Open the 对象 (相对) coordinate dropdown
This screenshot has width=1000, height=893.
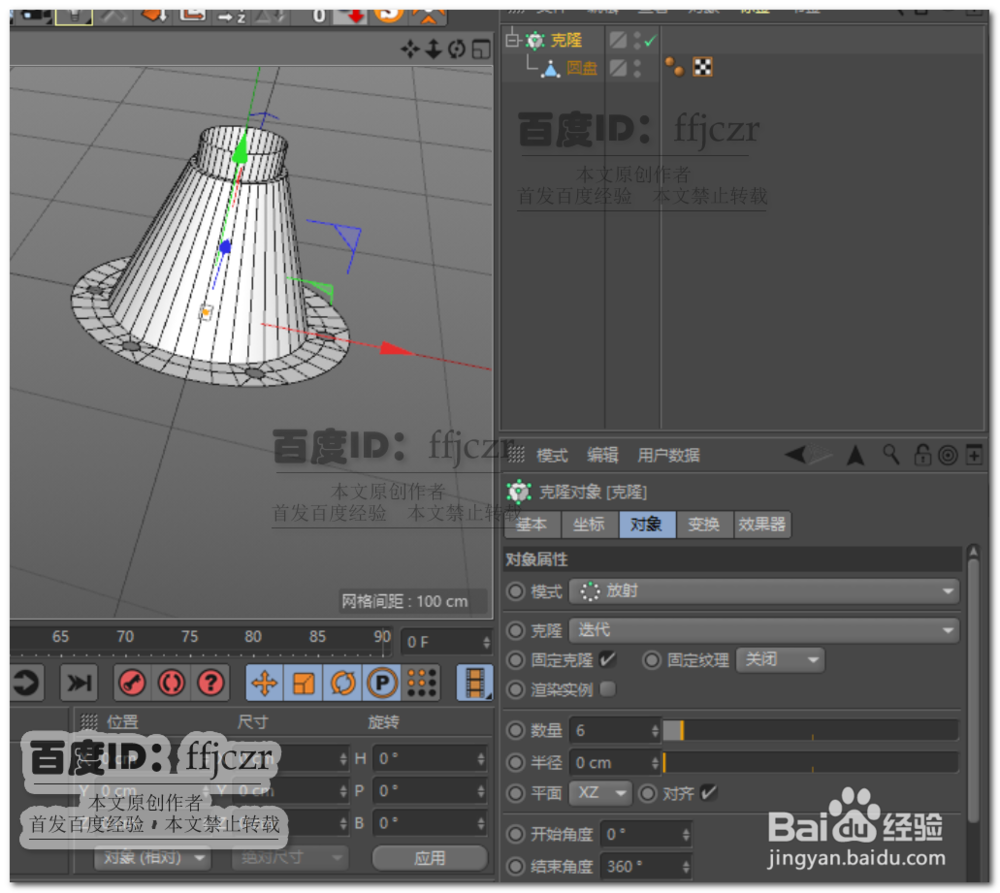pyautogui.click(x=152, y=857)
